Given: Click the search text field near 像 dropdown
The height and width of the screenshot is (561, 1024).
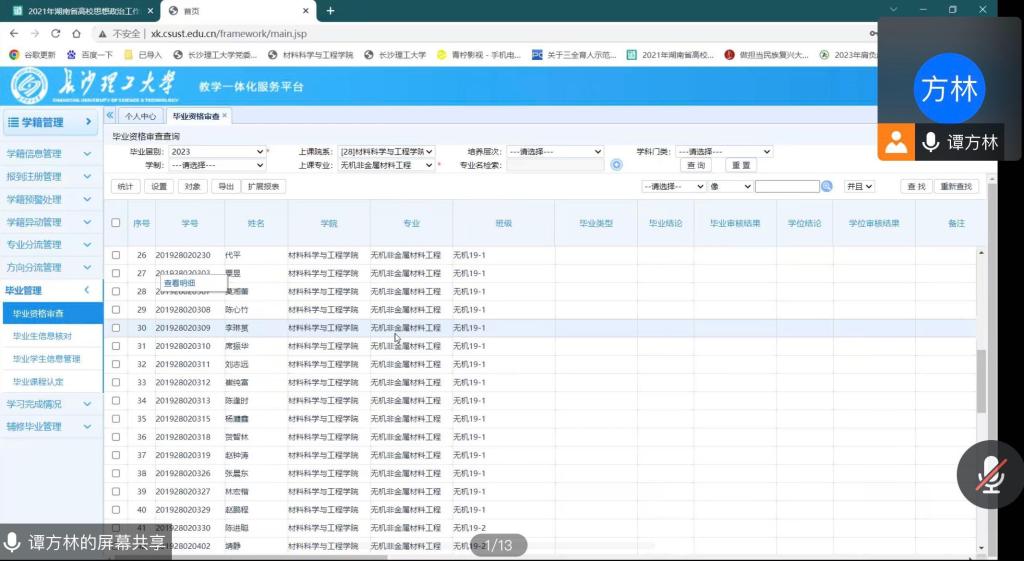Looking at the screenshot, I should [787, 186].
